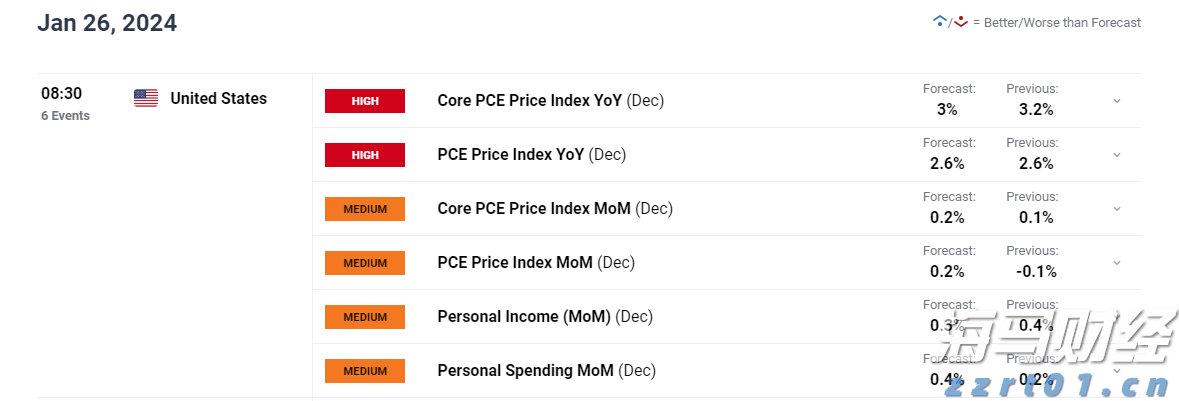Click the blue better-than-forecast arrow icon

pos(939,21)
